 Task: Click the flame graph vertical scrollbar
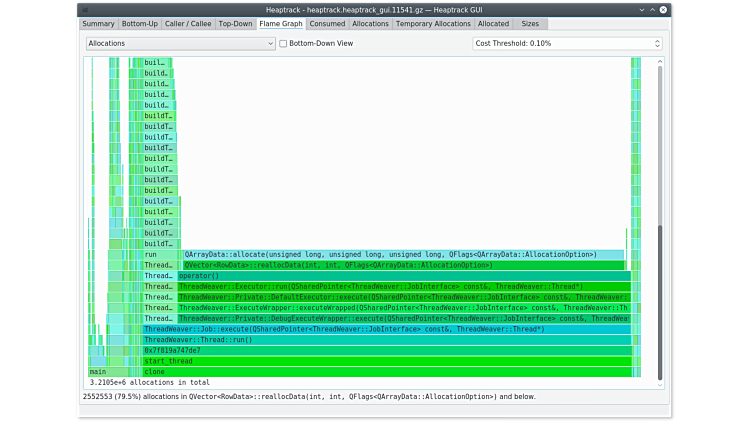point(659,300)
